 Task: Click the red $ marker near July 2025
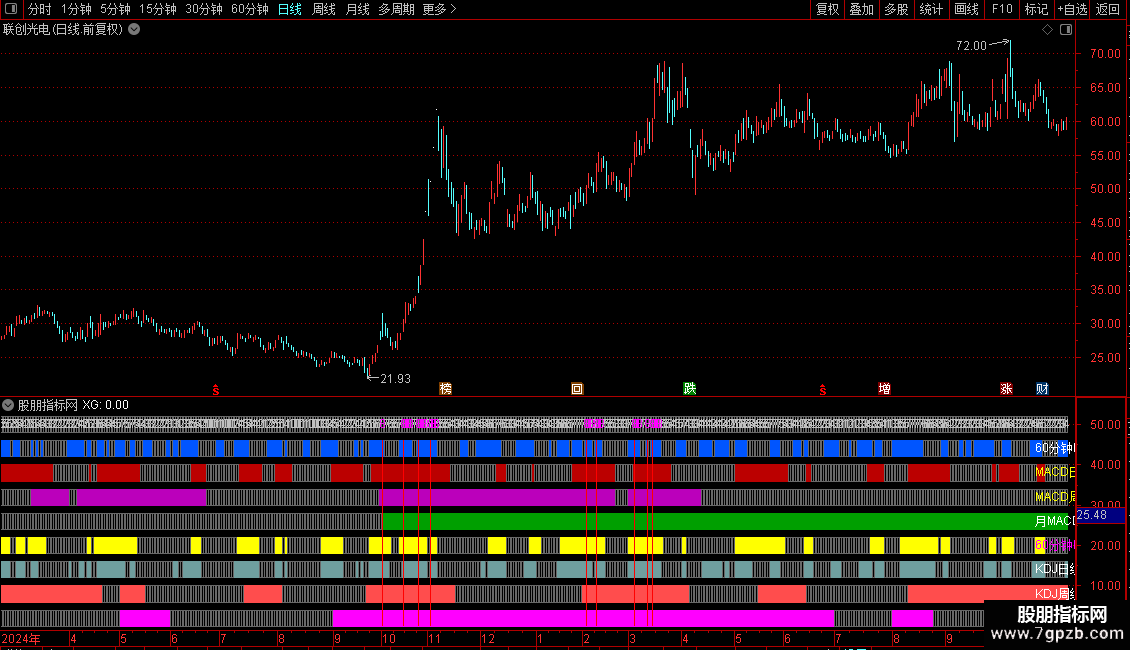click(822, 390)
